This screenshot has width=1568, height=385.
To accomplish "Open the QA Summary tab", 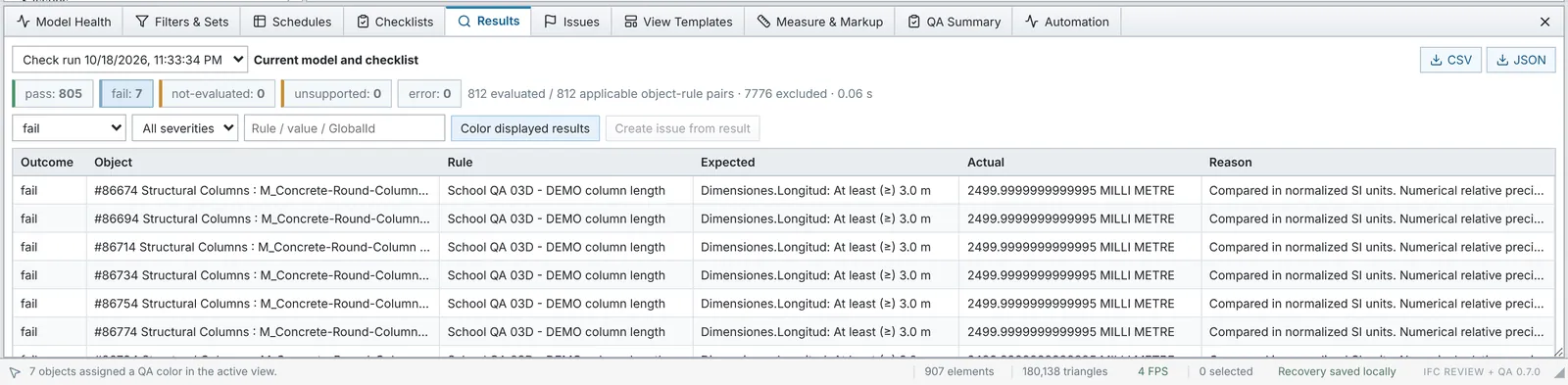I will 954,22.
